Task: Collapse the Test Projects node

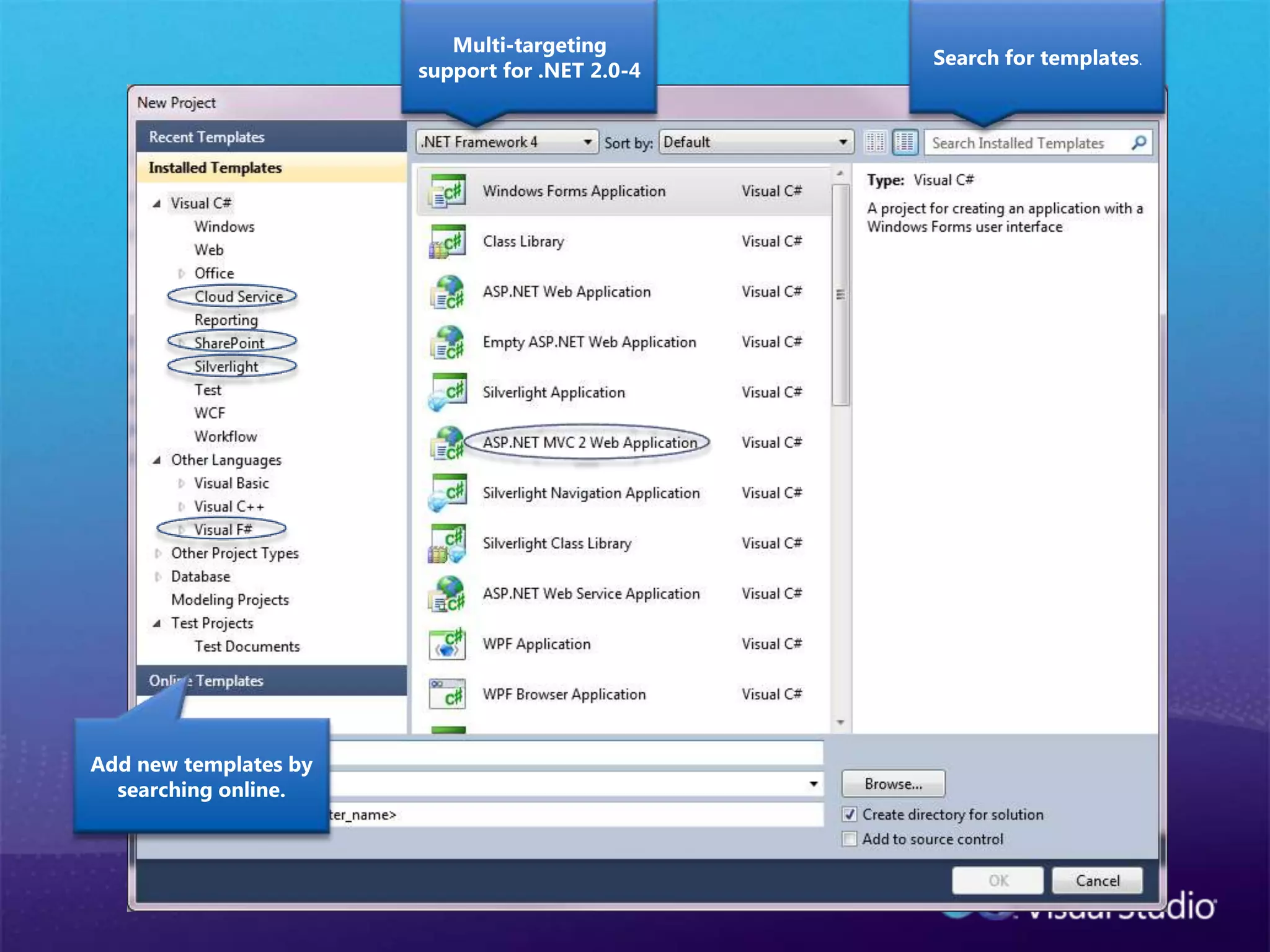Action: click(x=157, y=624)
